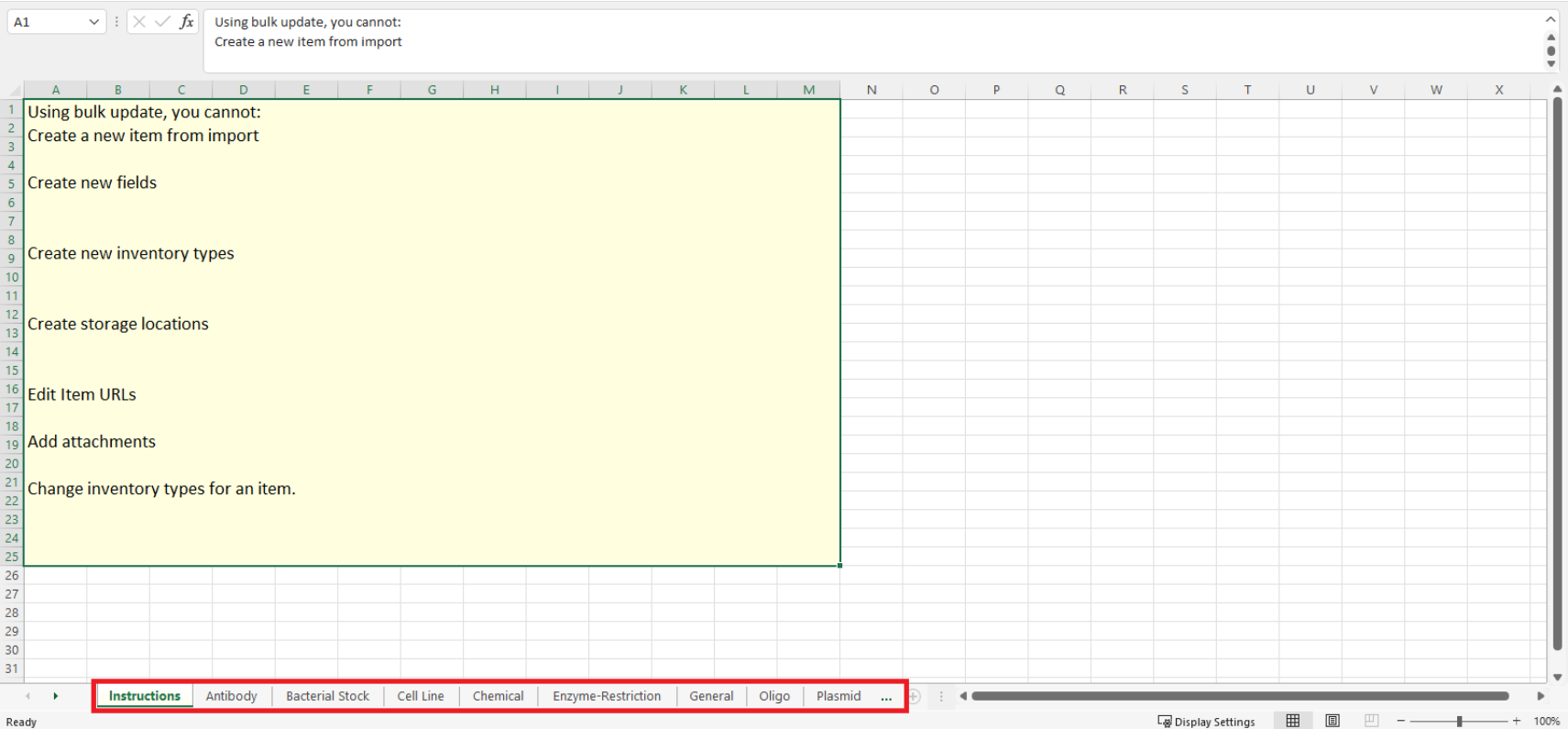1568x729 pixels.
Task: Switch to Page Layout view
Action: pyautogui.click(x=1332, y=721)
